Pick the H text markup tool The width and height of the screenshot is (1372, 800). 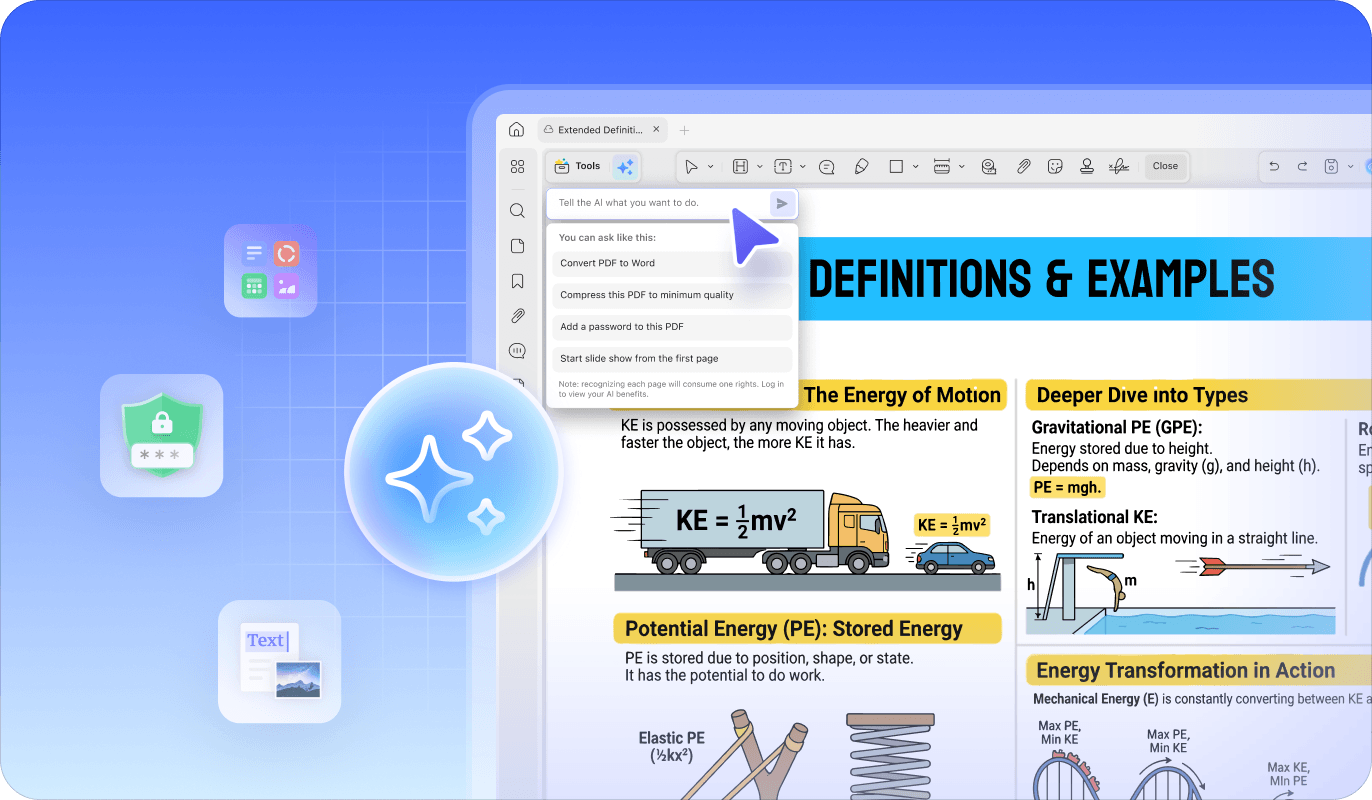point(740,167)
